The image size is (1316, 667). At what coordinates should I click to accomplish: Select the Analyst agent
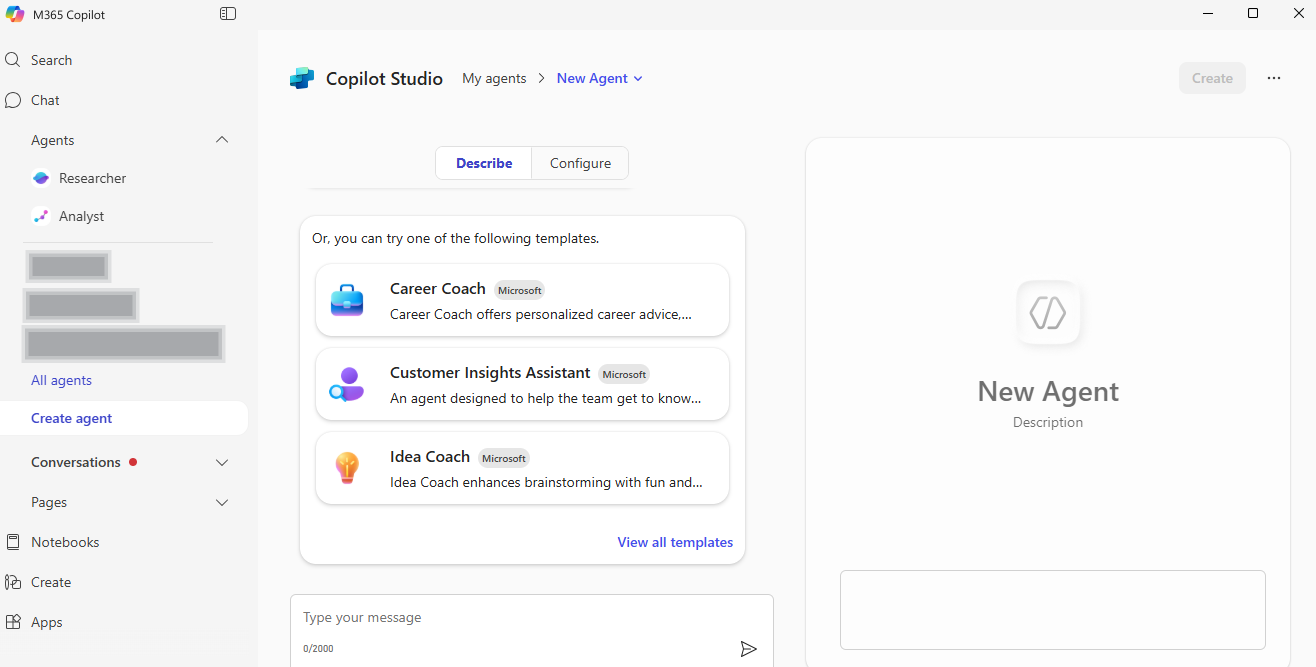pos(81,216)
